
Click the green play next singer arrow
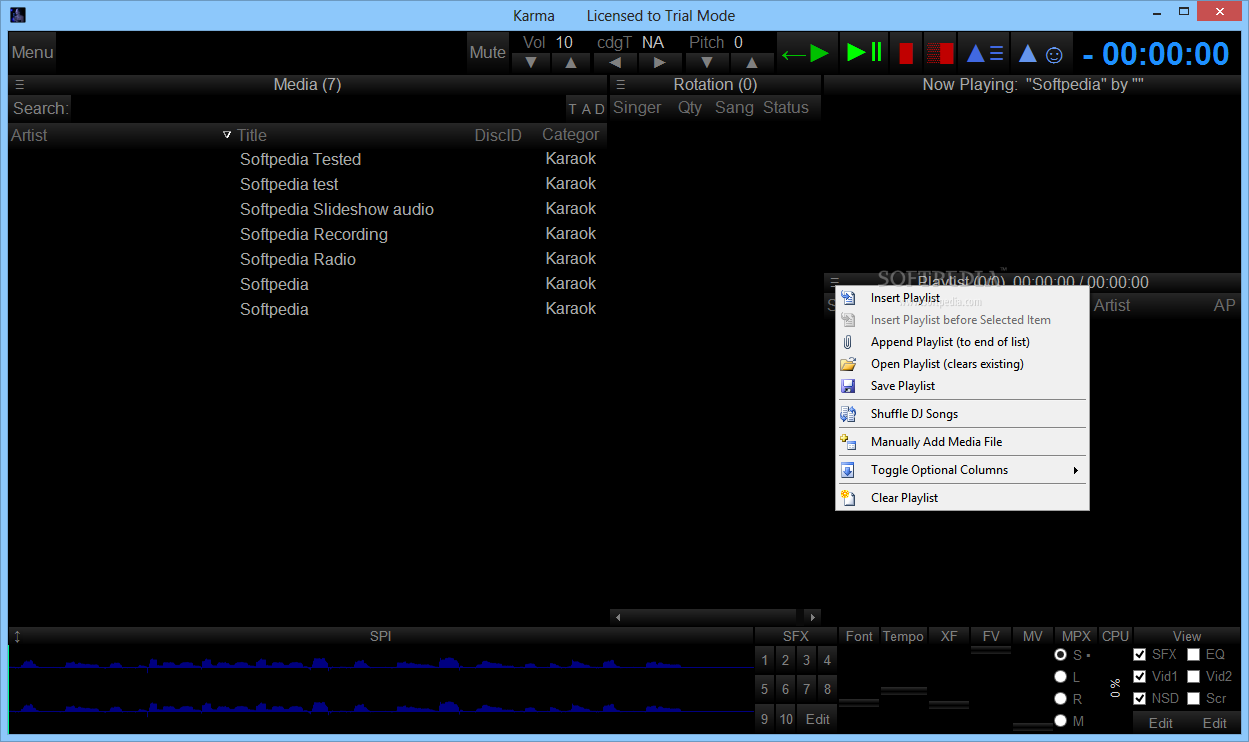(805, 53)
